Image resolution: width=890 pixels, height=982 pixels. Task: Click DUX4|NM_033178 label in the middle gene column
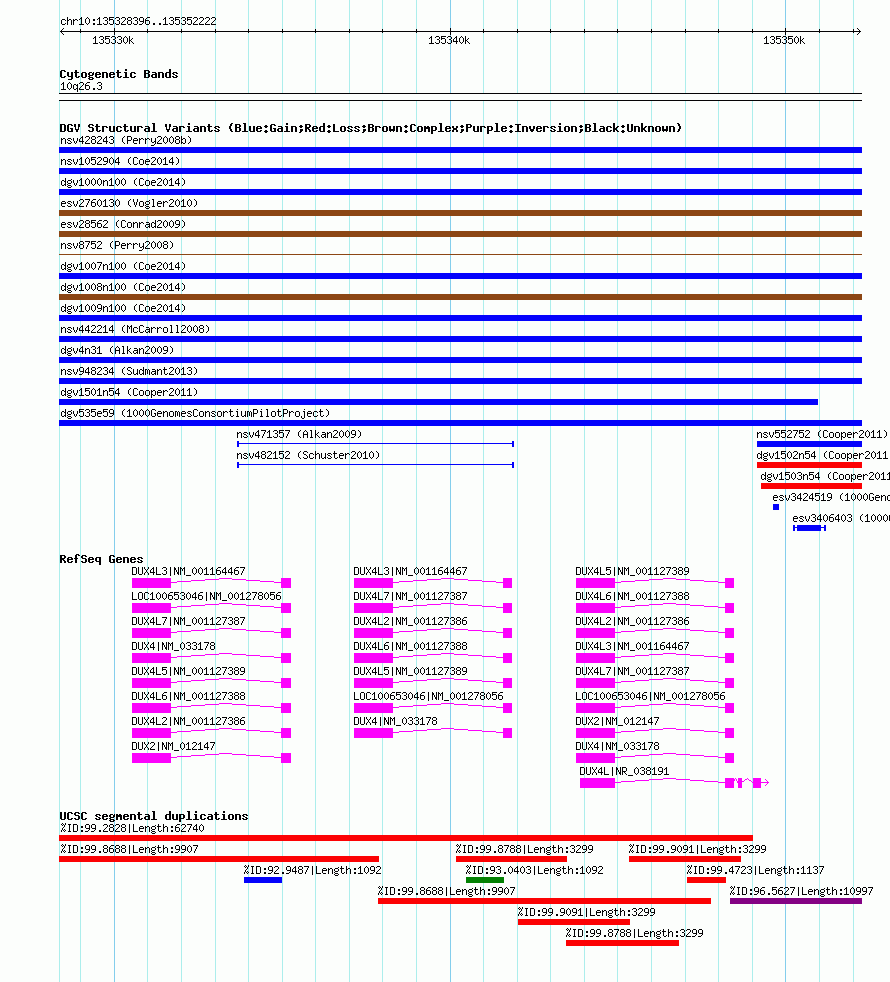[395, 721]
